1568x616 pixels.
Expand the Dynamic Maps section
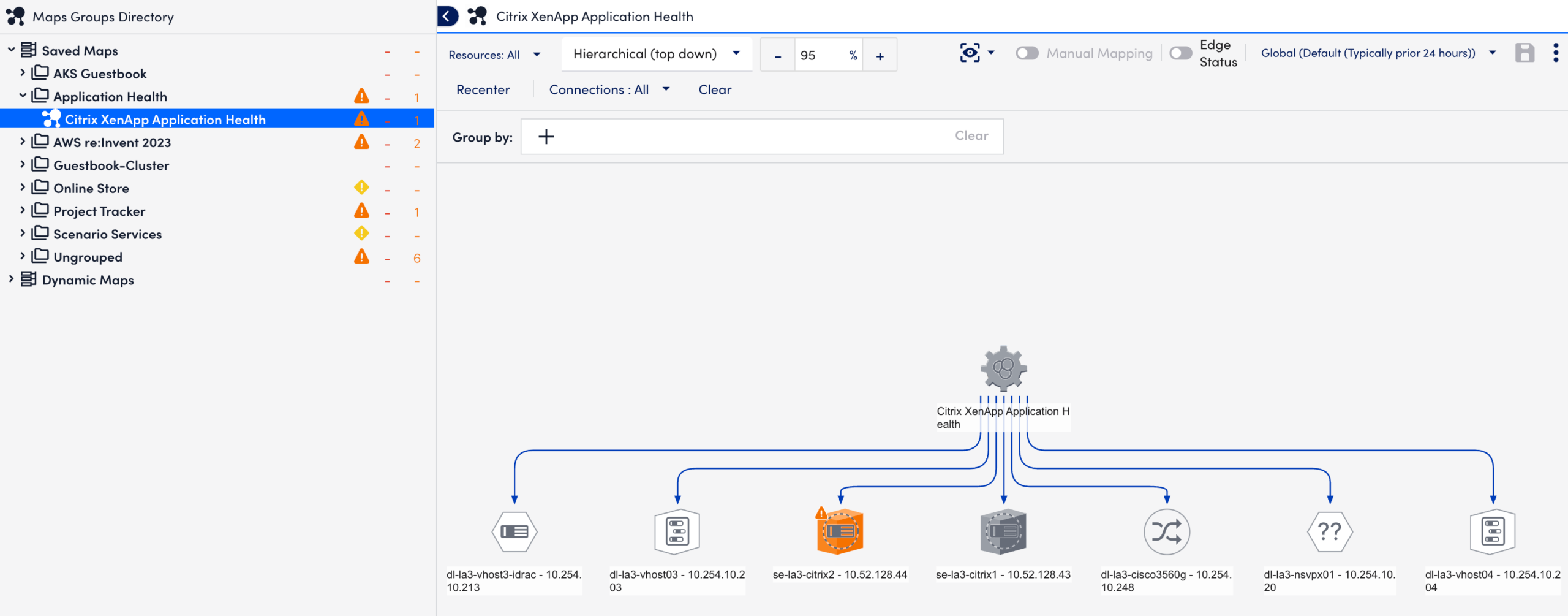click(11, 279)
